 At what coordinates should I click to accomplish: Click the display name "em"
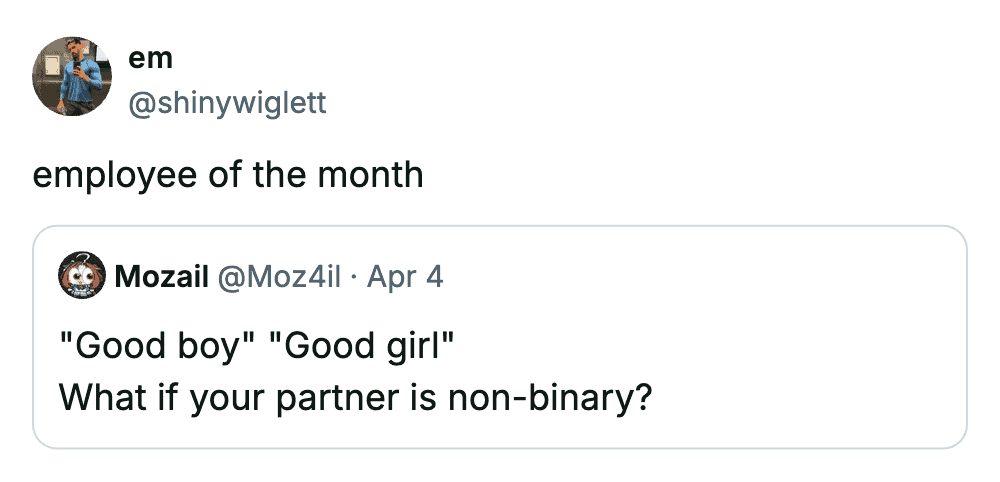[150, 59]
